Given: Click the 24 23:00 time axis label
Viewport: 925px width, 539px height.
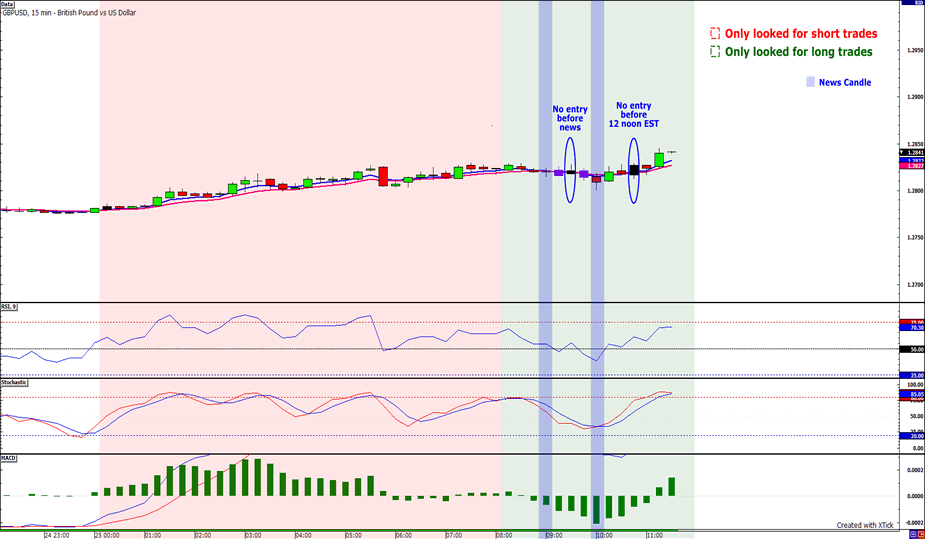Looking at the screenshot, I should (x=57, y=535).
